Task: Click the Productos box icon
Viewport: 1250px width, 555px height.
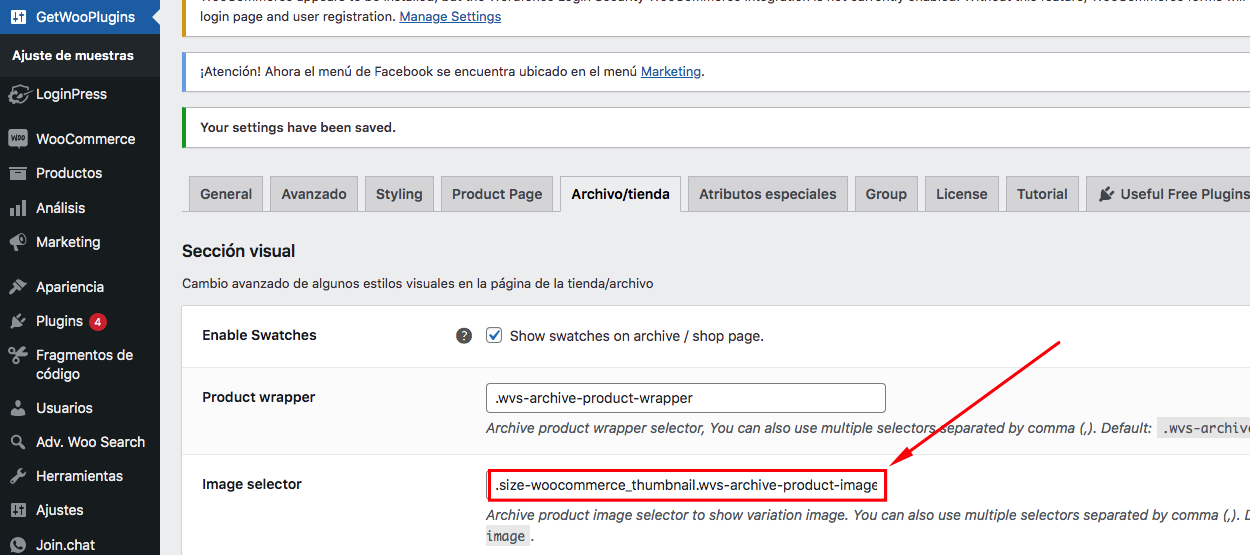Action: click(18, 173)
